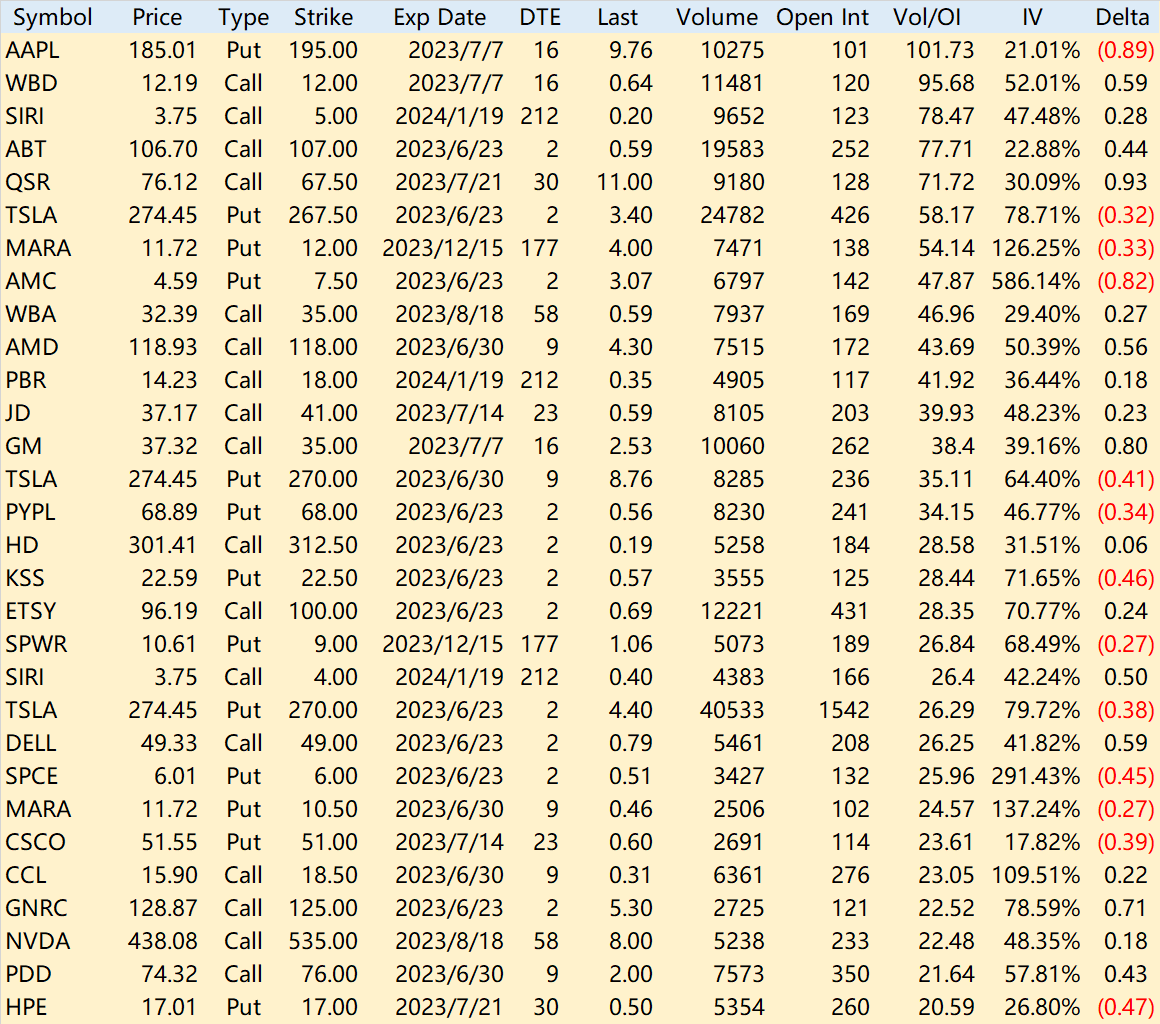
Task: Click the Open Int column header
Action: pos(823,17)
